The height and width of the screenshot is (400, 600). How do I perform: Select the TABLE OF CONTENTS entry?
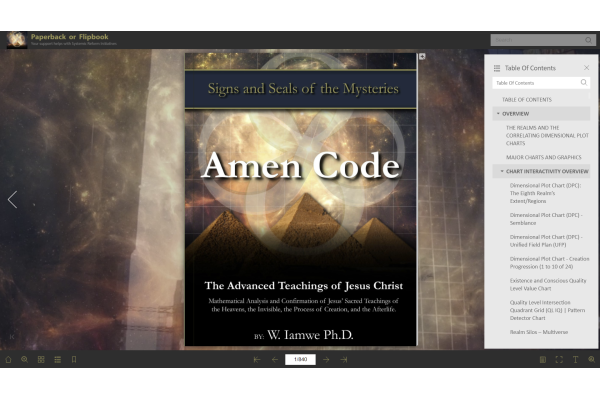coord(527,100)
